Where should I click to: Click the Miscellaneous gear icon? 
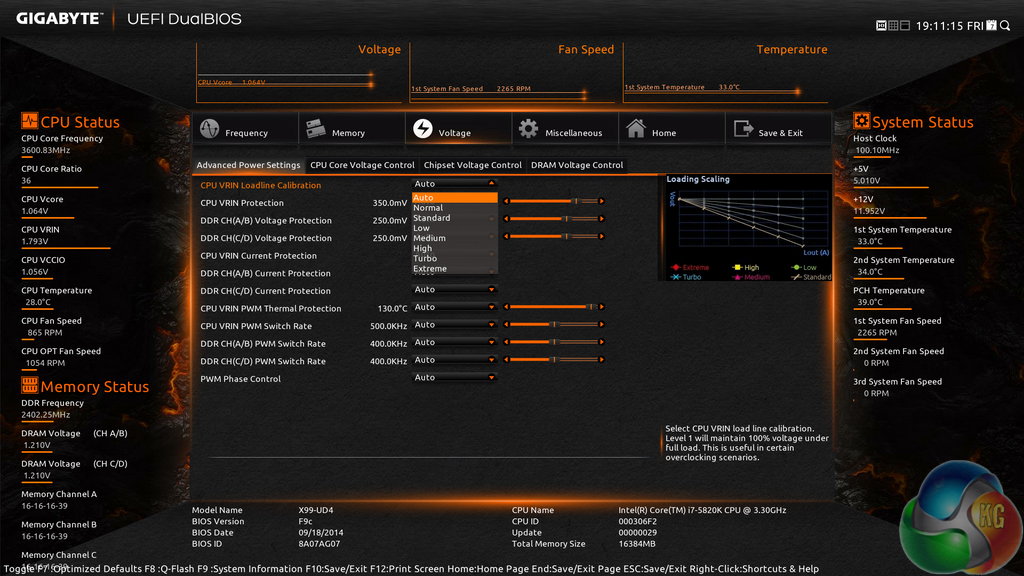pos(528,130)
